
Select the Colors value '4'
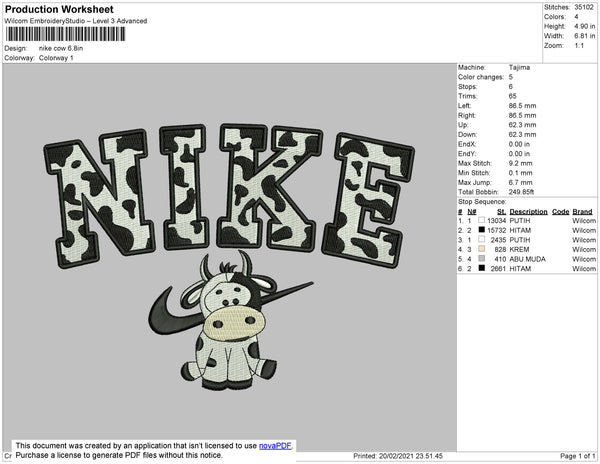(576, 17)
